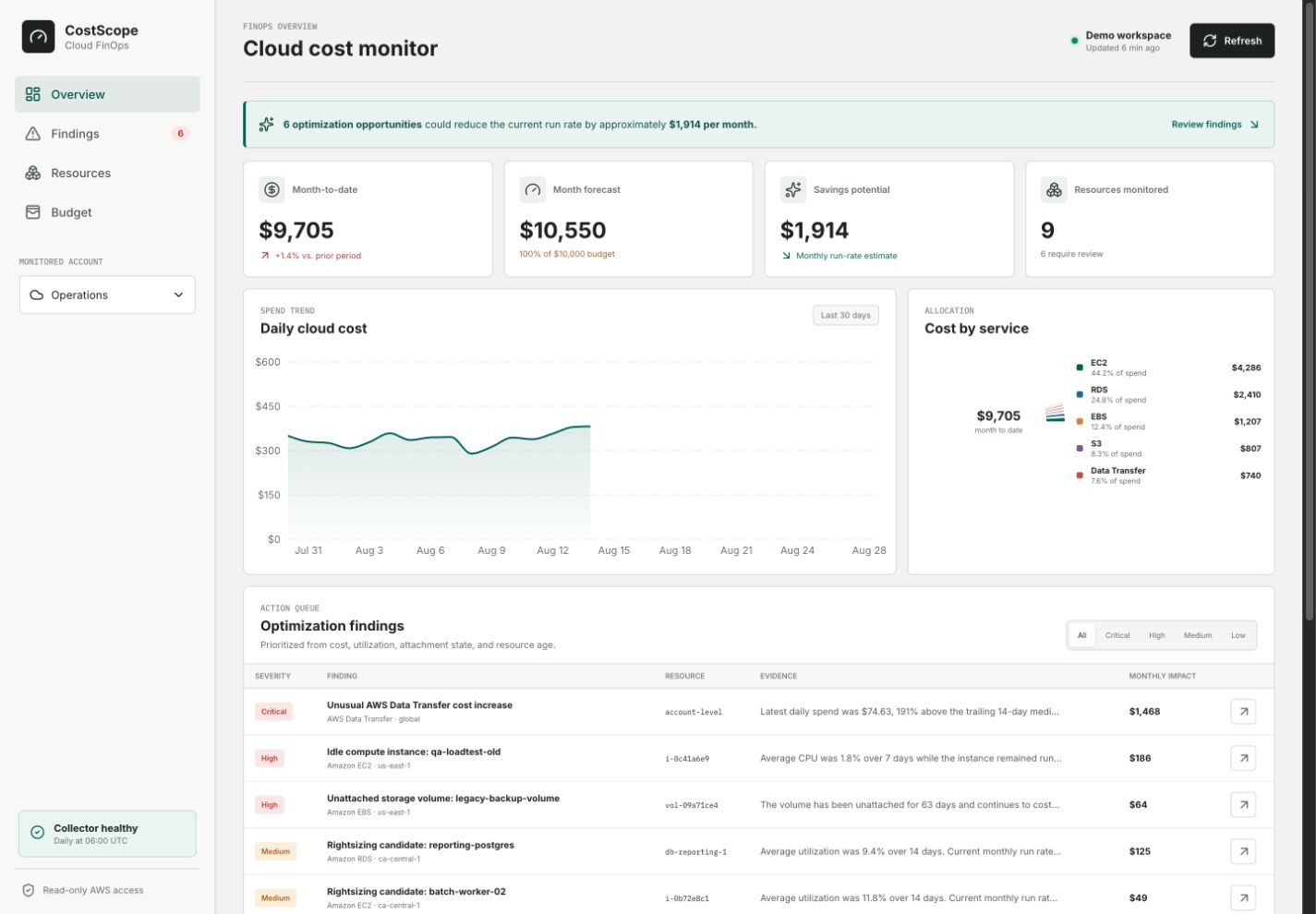This screenshot has height=914, width=1316.
Task: Open the Resources page in the sidebar
Action: coord(107,173)
